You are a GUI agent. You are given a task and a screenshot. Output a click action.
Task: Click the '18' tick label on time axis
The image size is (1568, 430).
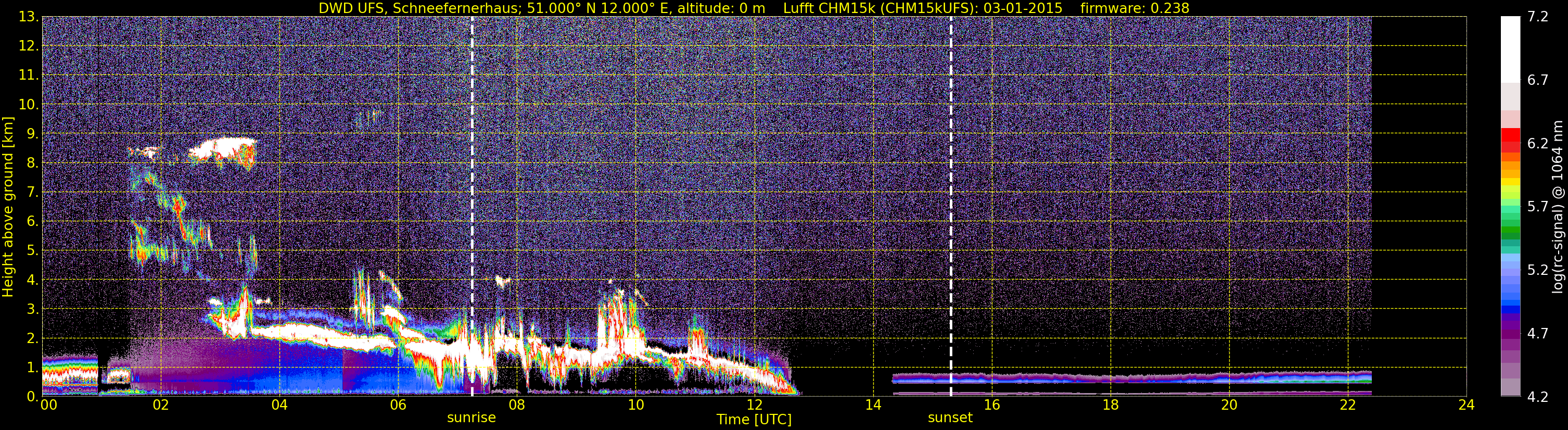click(x=1110, y=405)
